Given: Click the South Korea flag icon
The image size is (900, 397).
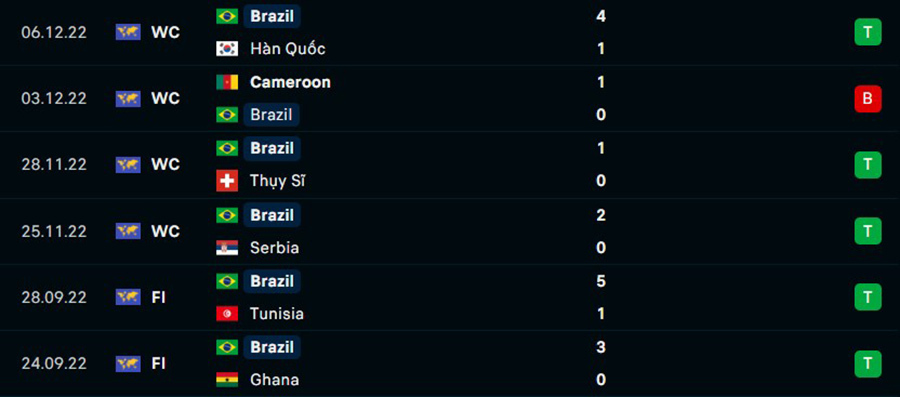Looking at the screenshot, I should (x=227, y=49).
